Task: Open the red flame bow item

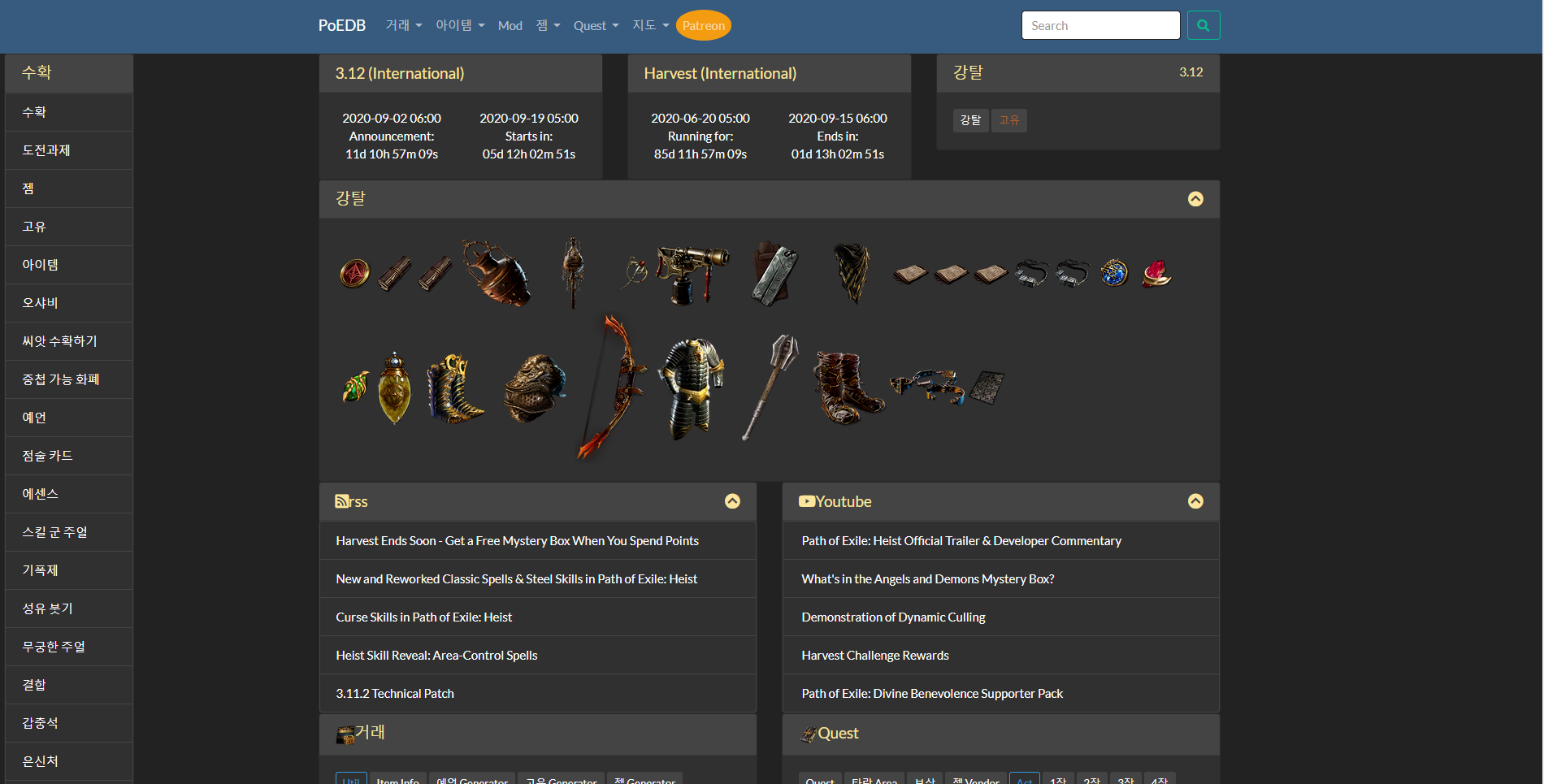Action: pyautogui.click(x=612, y=388)
